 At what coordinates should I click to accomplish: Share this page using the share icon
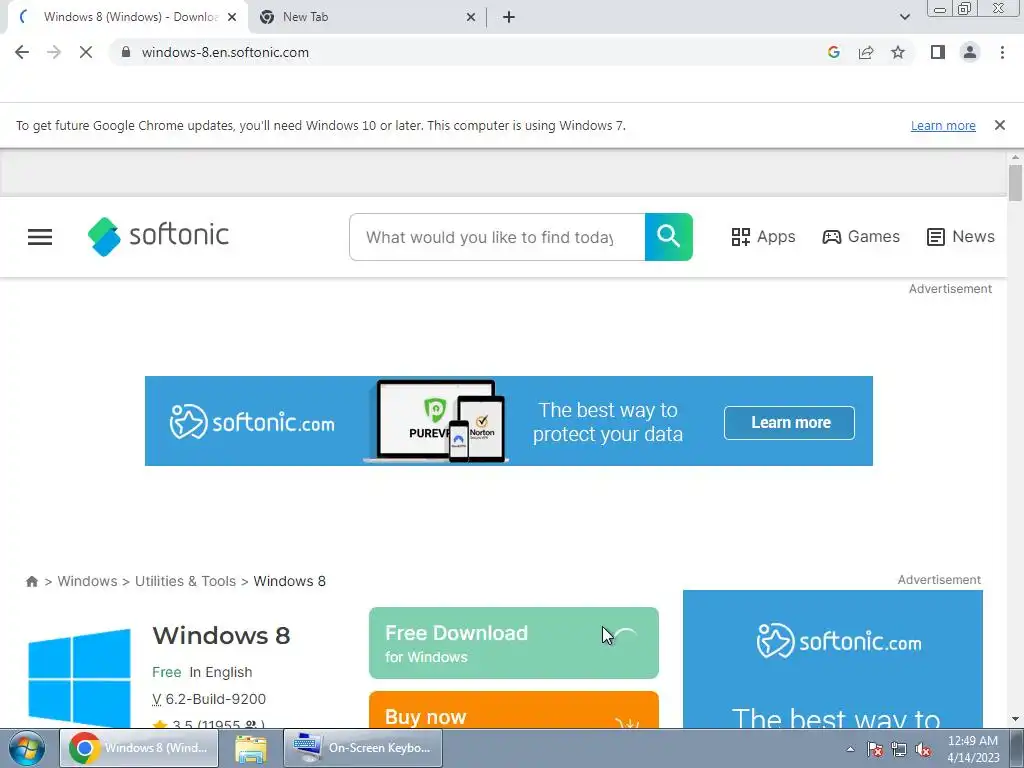[x=866, y=52]
